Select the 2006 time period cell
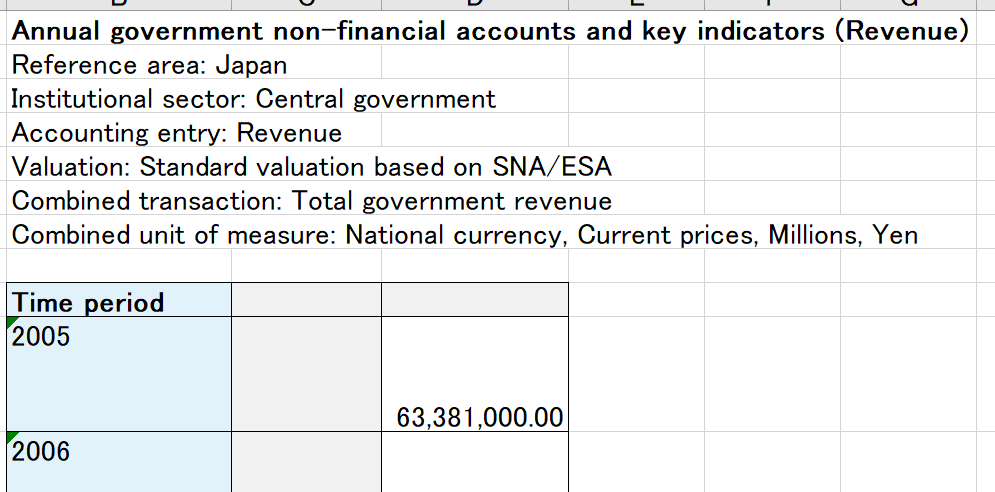995x492 pixels. (x=119, y=462)
